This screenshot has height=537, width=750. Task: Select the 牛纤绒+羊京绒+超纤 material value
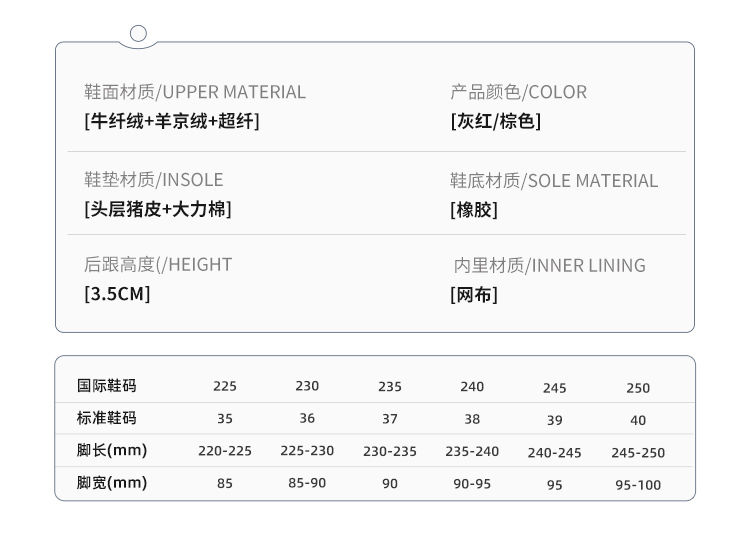coord(172,122)
